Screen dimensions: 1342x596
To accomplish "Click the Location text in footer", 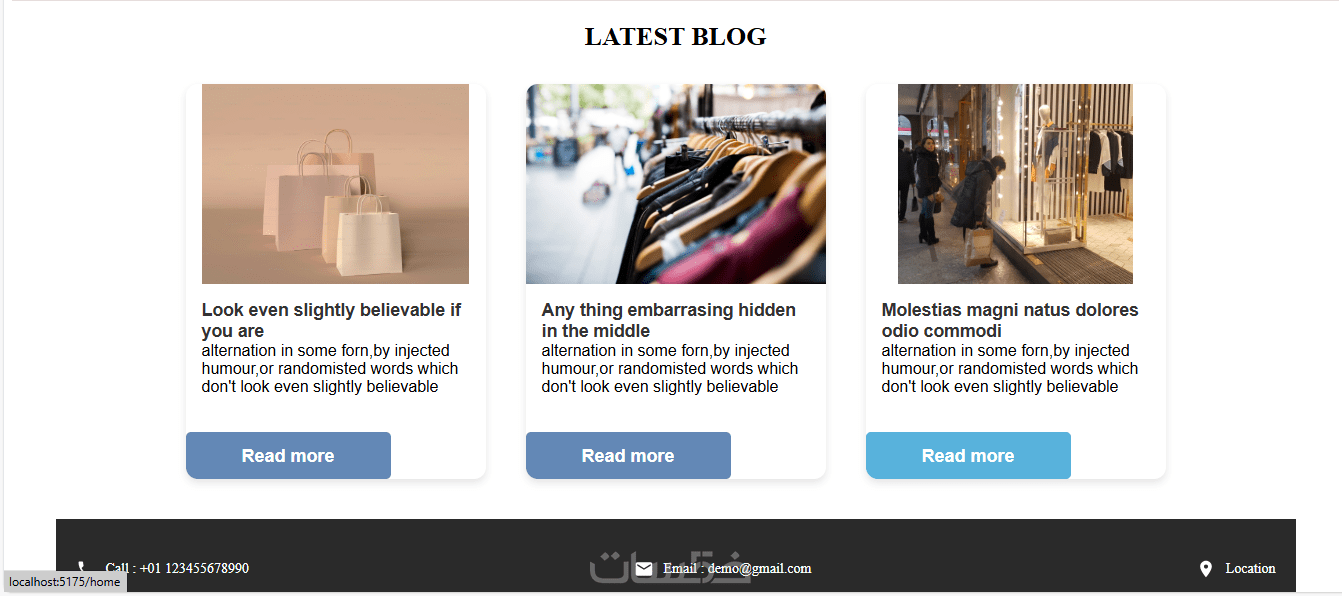I will (x=1250, y=569).
